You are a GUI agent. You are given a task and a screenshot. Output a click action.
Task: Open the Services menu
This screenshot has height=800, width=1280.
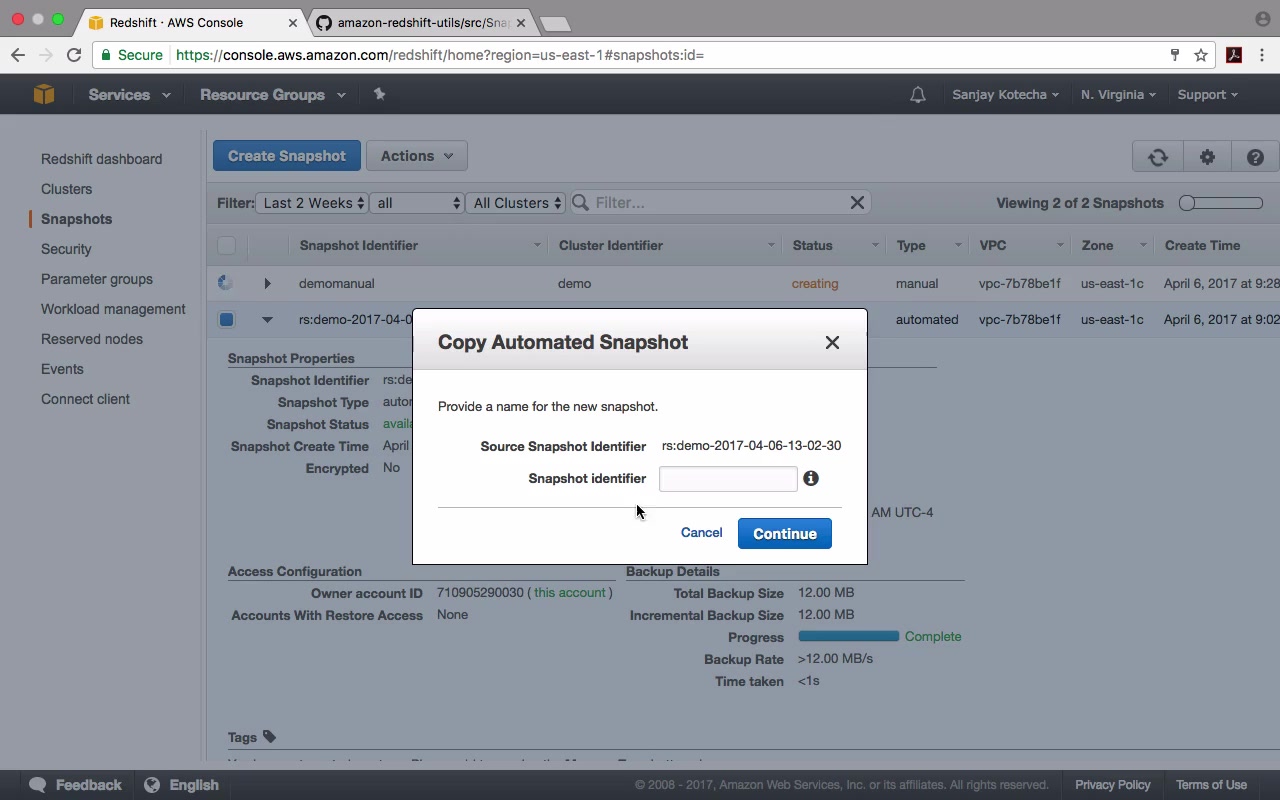pos(129,94)
